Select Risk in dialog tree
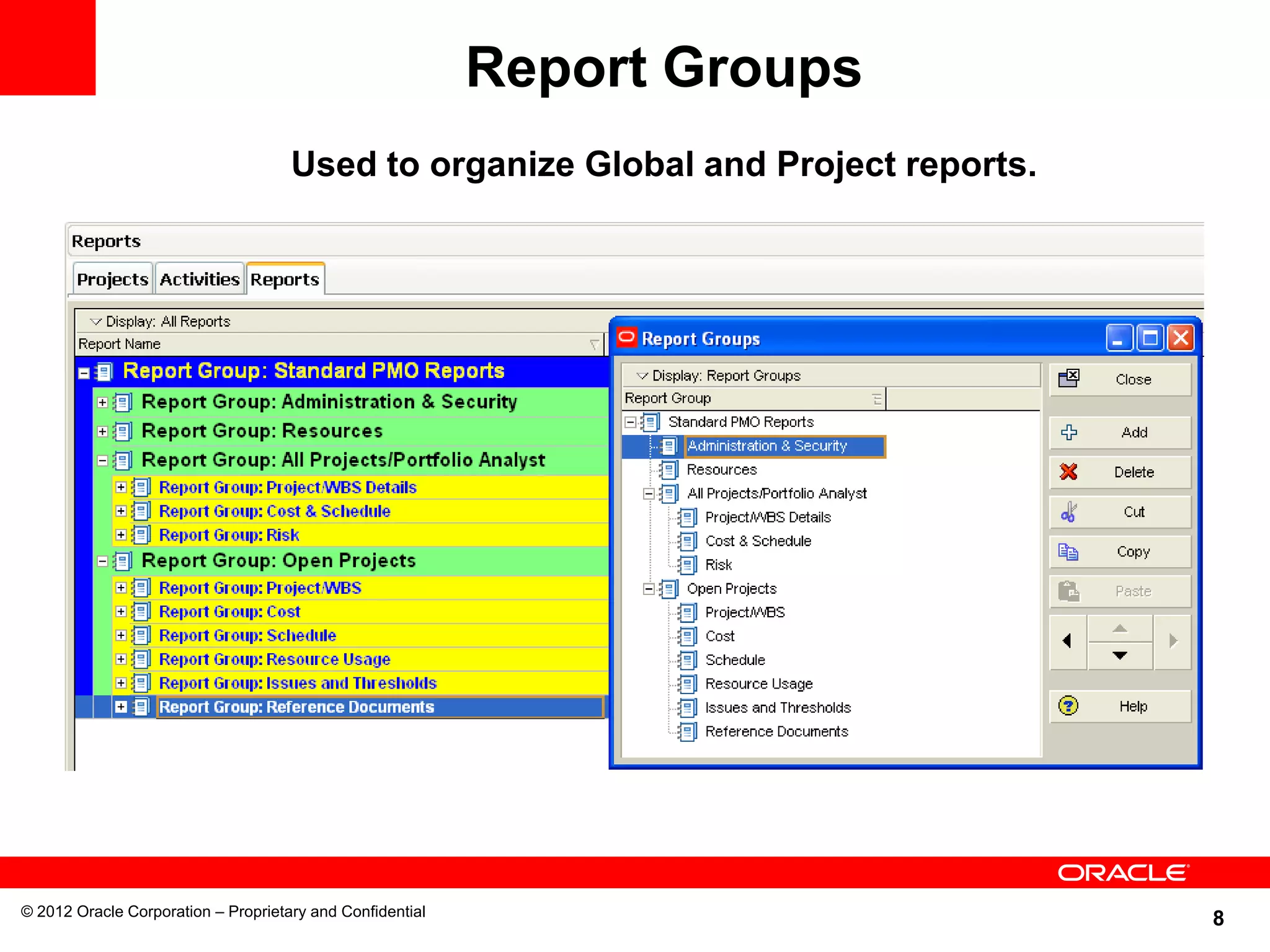Screen dimensions: 1270x952 718,565
